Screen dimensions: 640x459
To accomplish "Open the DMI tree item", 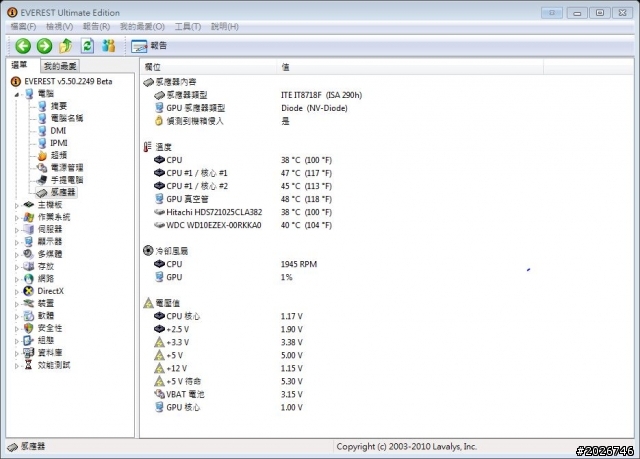I will point(52,131).
